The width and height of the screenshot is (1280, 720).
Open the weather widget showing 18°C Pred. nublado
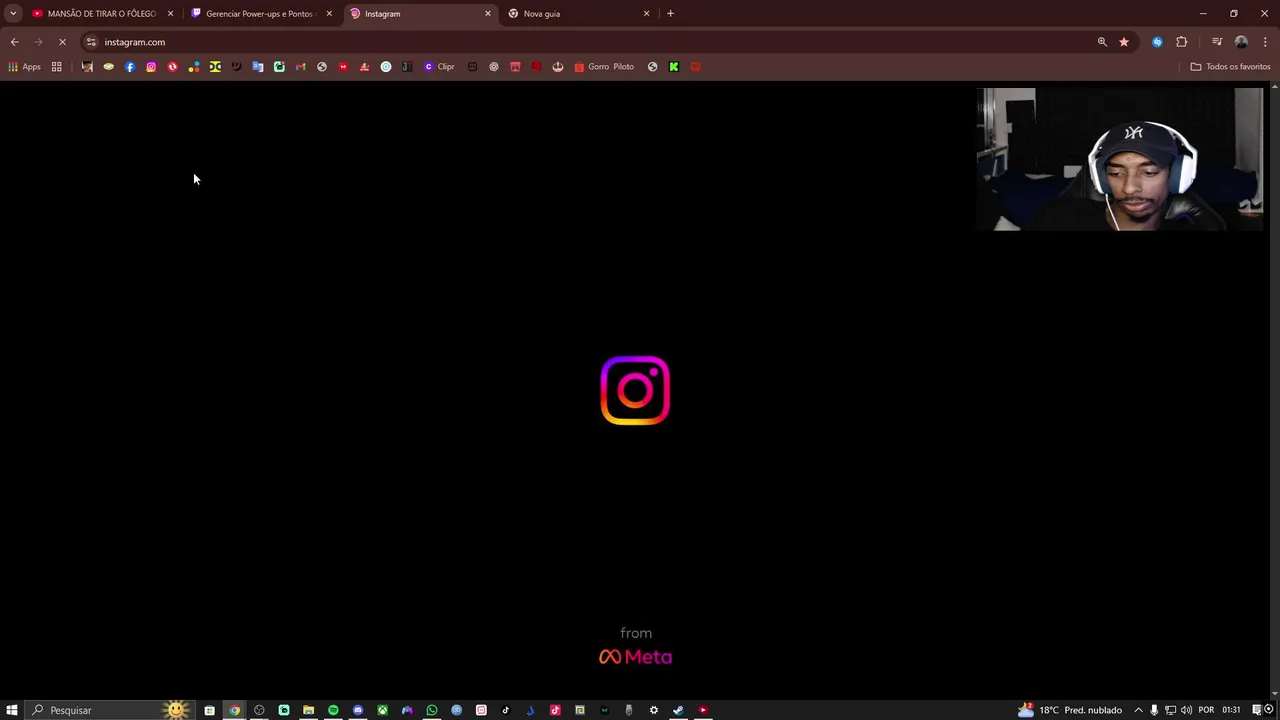pos(1070,710)
